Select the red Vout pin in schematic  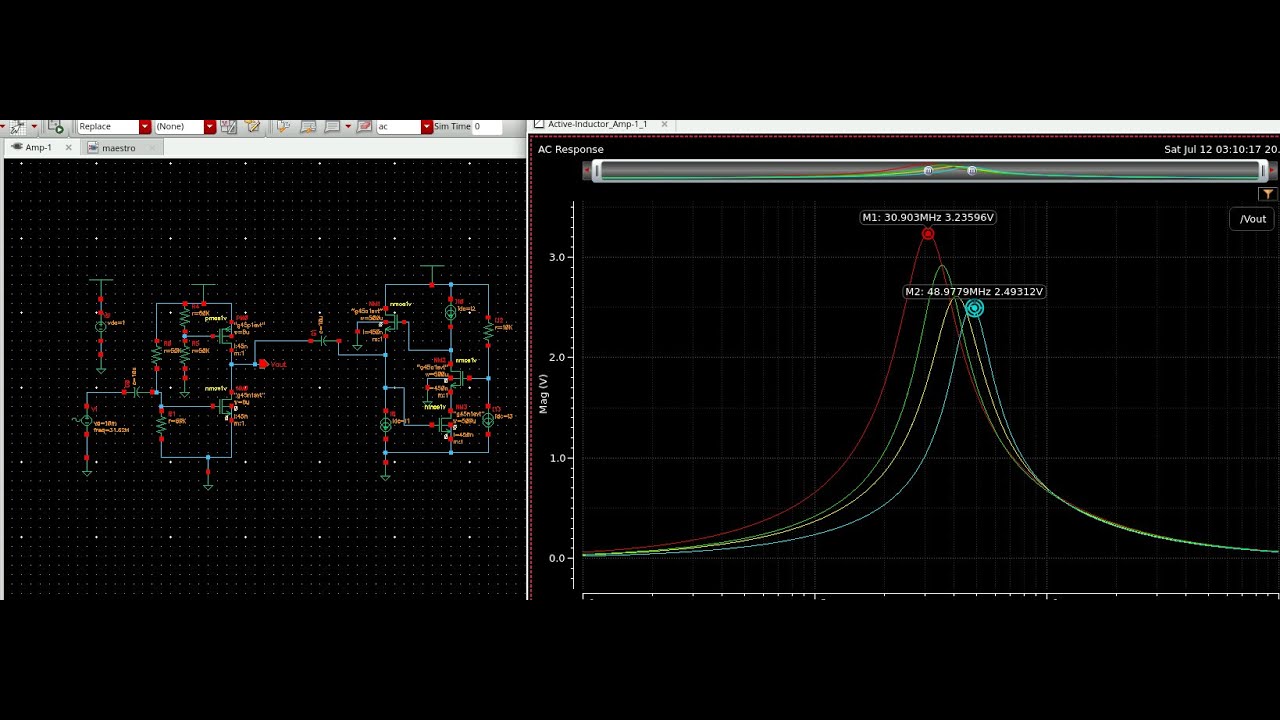[x=263, y=364]
